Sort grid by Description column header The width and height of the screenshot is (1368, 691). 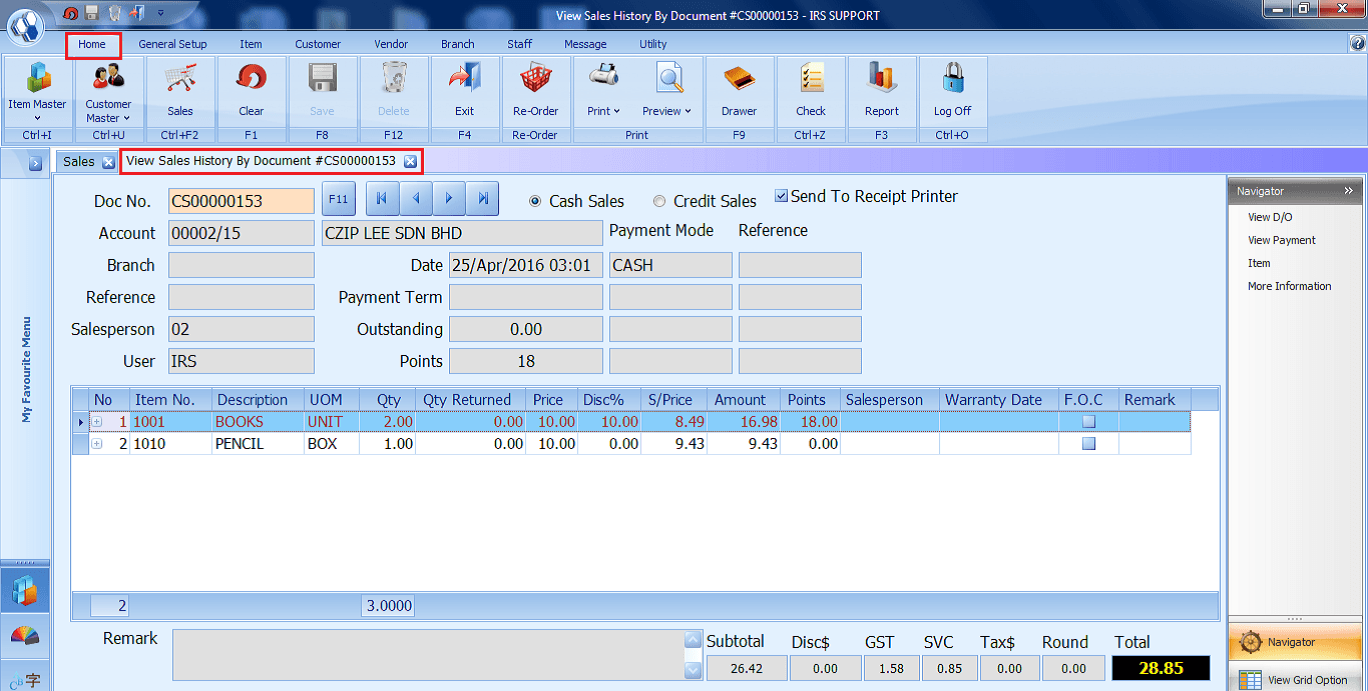pyautogui.click(x=258, y=400)
